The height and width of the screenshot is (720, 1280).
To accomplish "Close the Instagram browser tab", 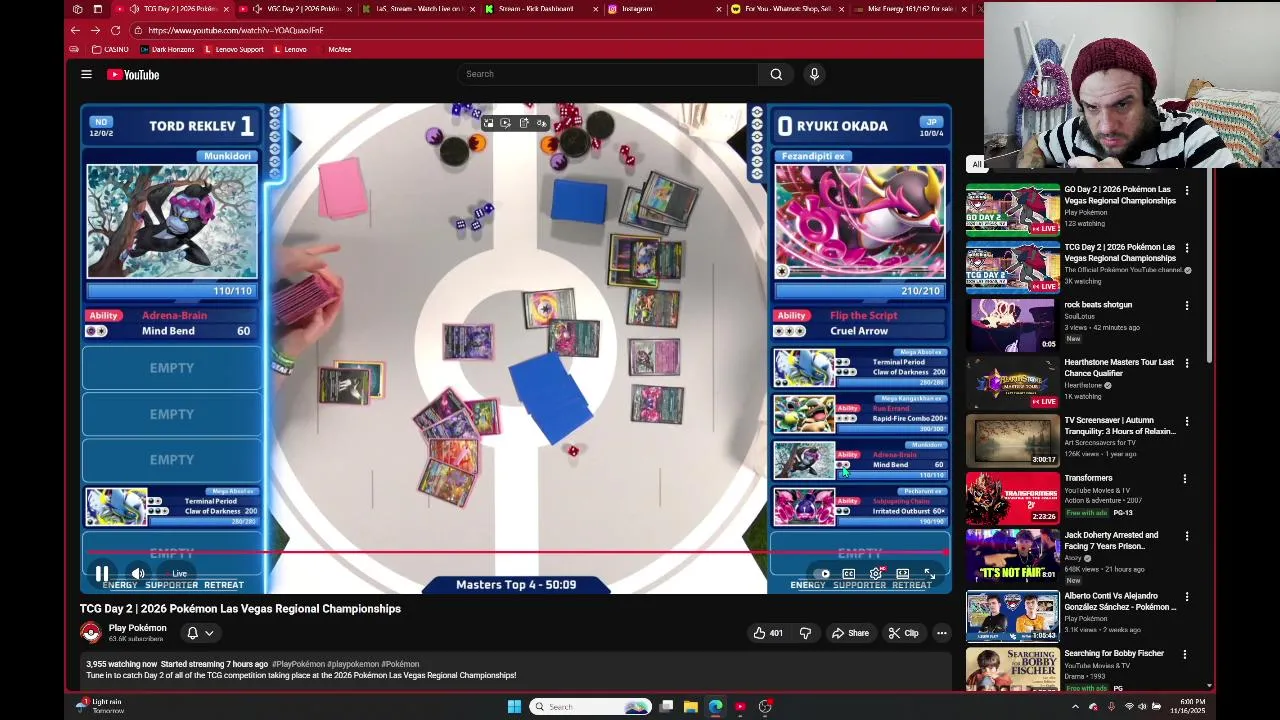I will tap(718, 9).
